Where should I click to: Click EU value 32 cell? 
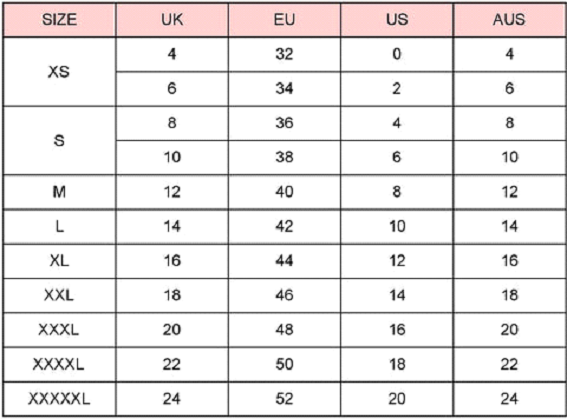(x=284, y=54)
